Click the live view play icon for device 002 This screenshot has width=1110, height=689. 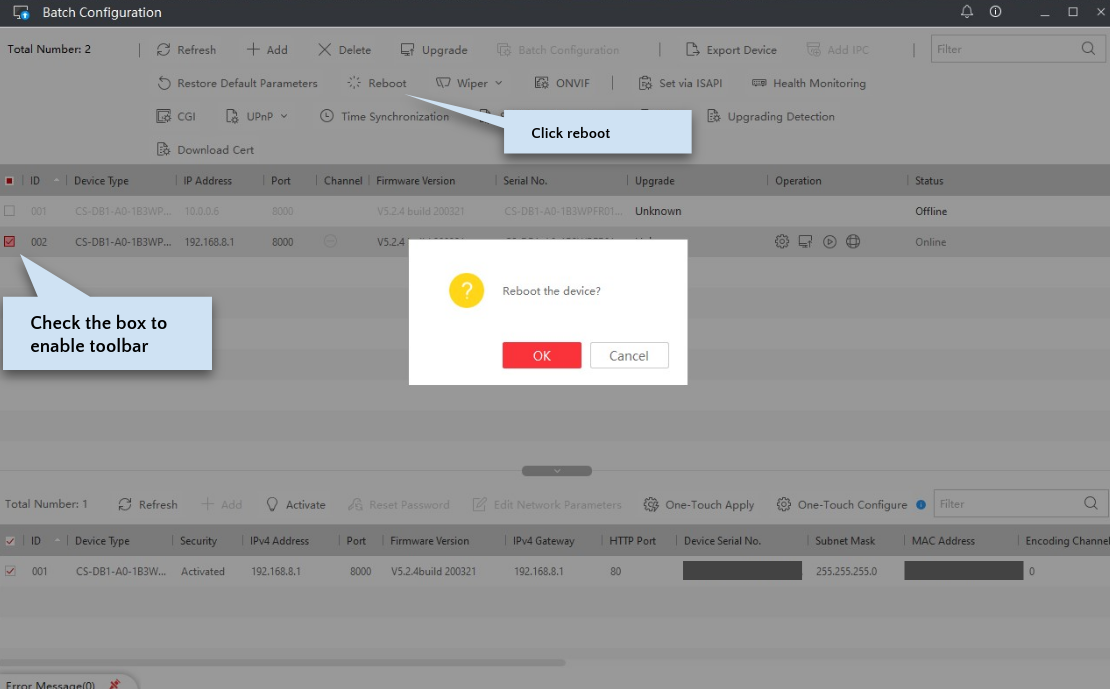pyautogui.click(x=829, y=242)
